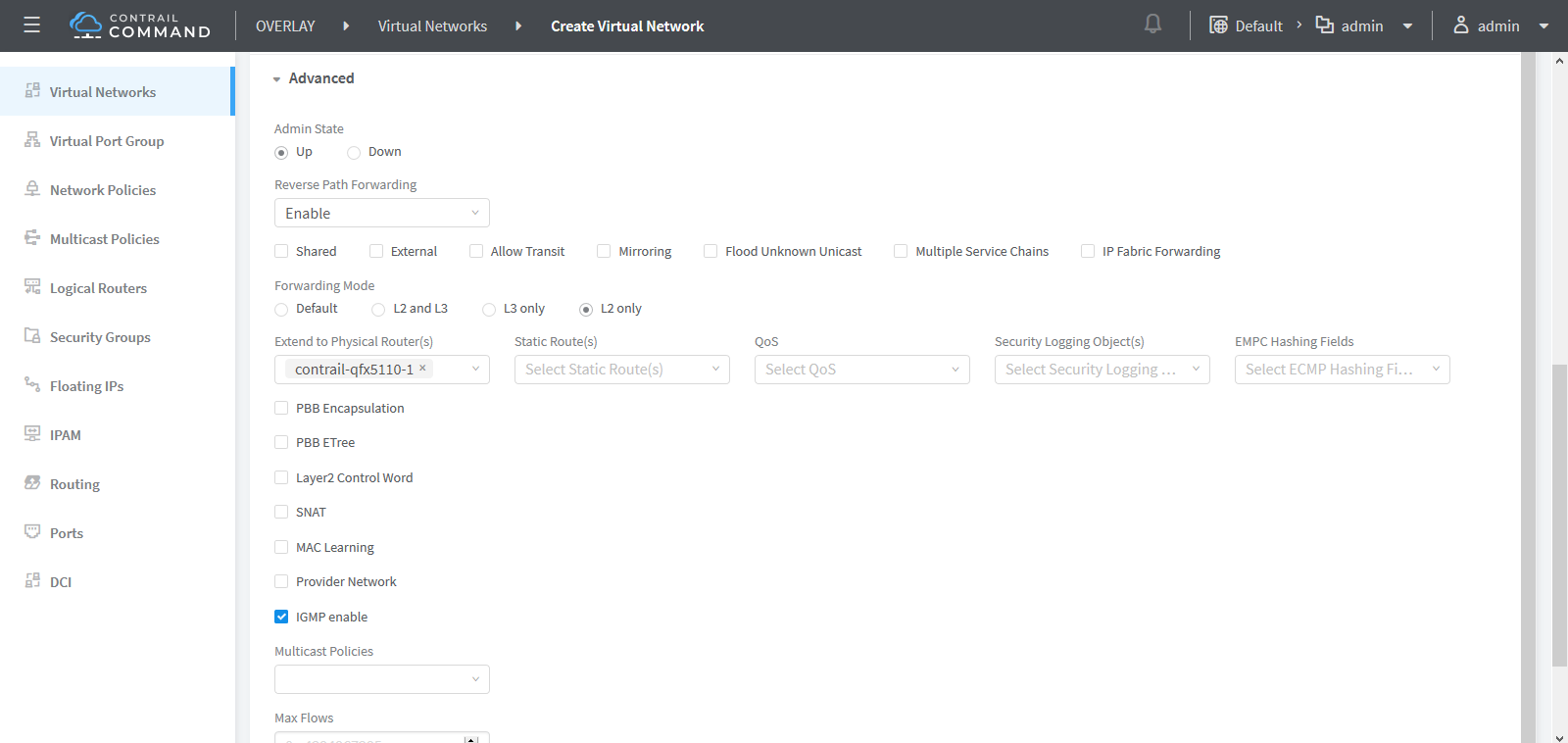This screenshot has width=1568, height=743.
Task: Click the notifications bell icon
Action: (x=1152, y=25)
